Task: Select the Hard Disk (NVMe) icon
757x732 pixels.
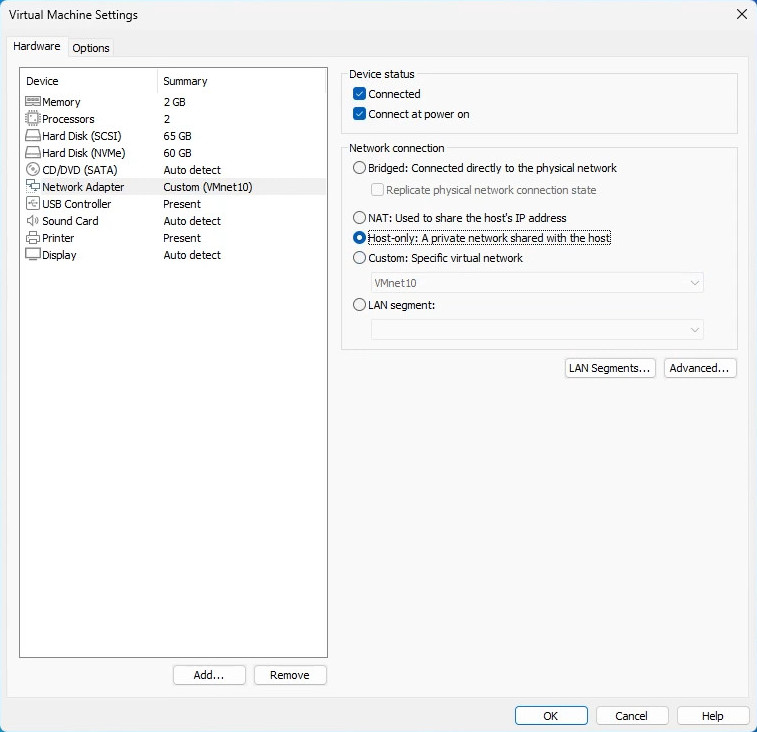Action: (32, 153)
